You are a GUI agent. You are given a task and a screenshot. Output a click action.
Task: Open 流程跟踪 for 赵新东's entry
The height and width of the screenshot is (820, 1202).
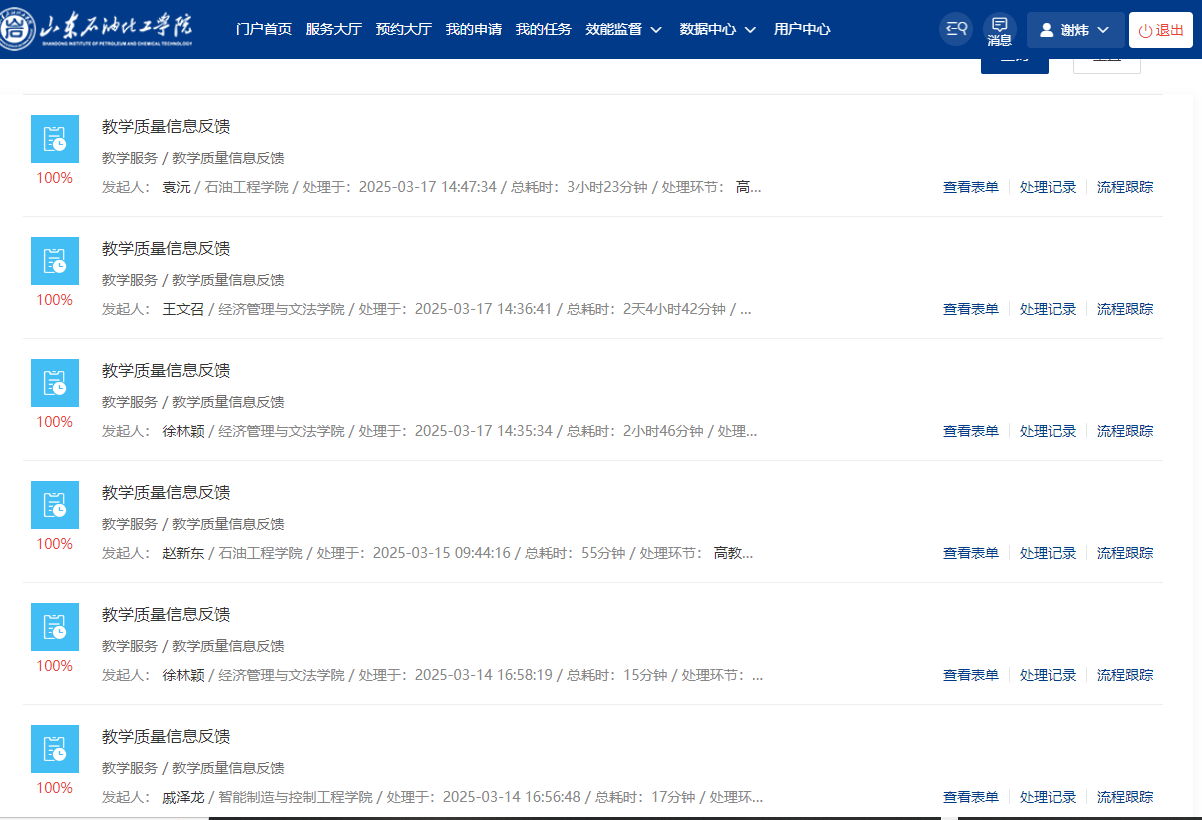point(1125,553)
